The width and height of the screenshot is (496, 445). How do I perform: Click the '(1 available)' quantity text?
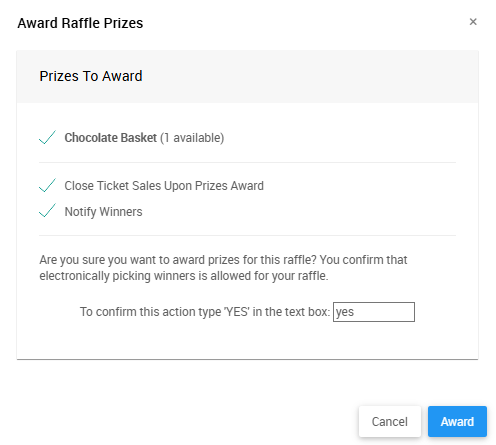tap(192, 138)
